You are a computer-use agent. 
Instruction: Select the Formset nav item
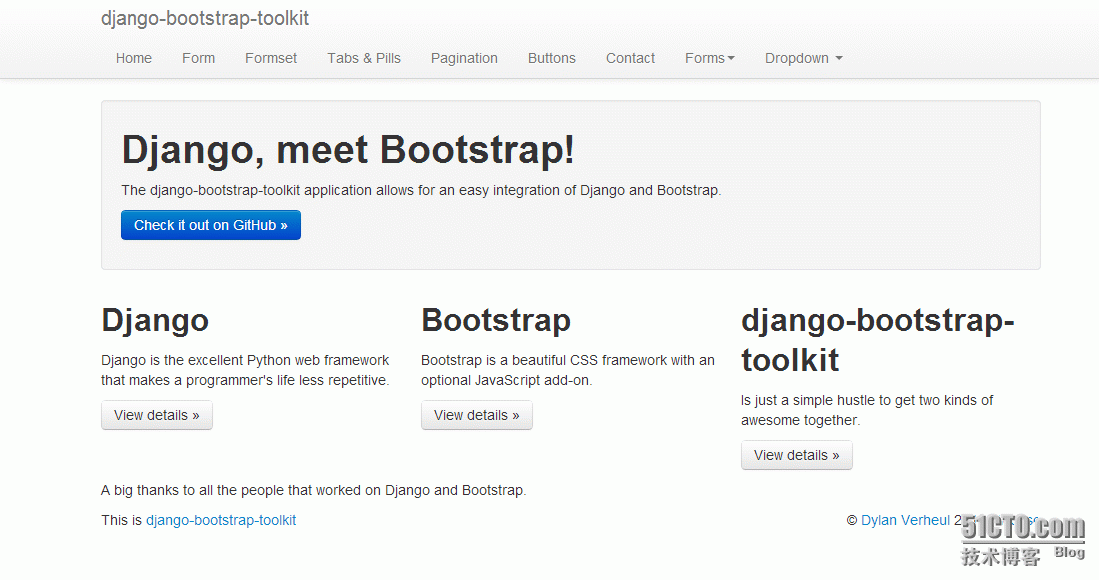271,58
